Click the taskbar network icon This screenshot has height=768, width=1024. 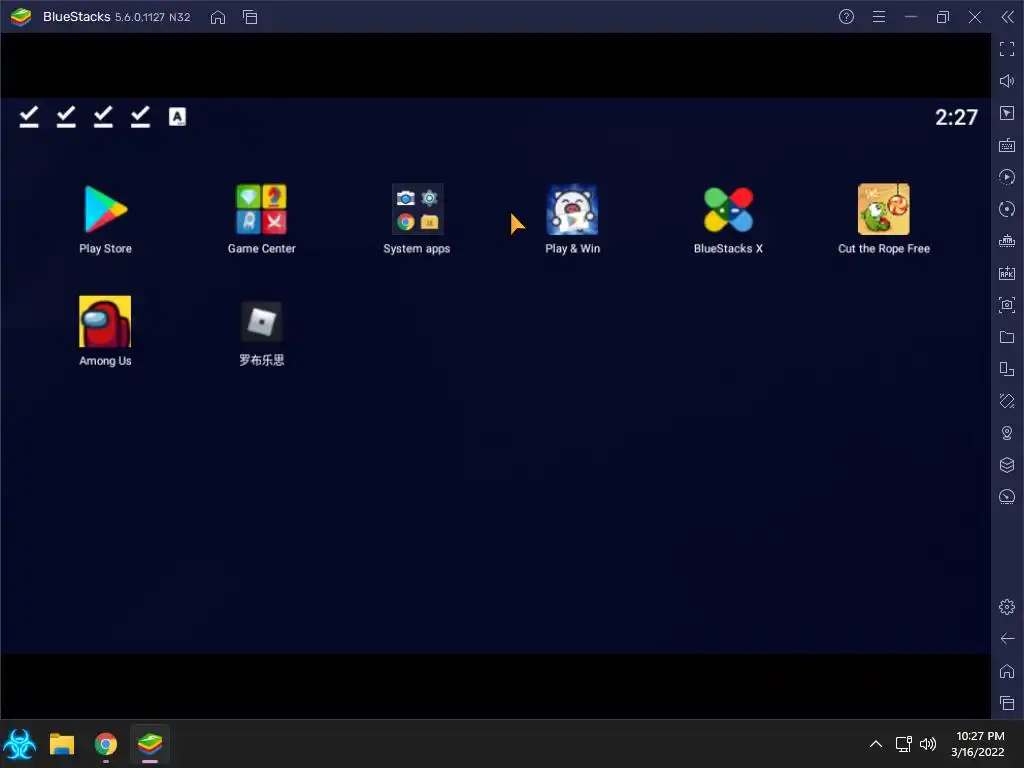pos(904,744)
